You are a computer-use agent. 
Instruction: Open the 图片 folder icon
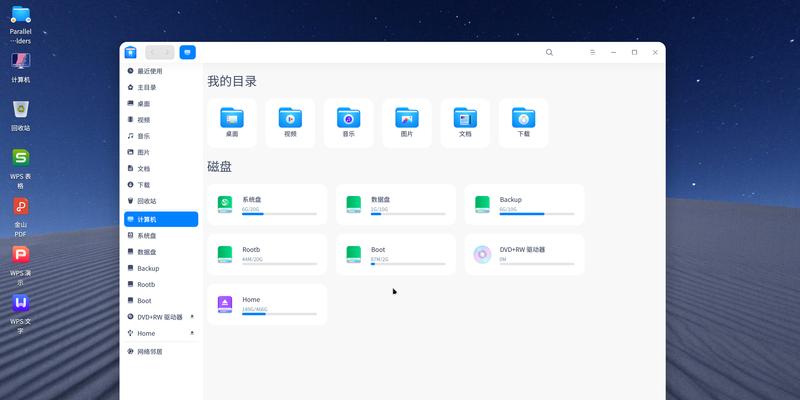pyautogui.click(x=406, y=118)
